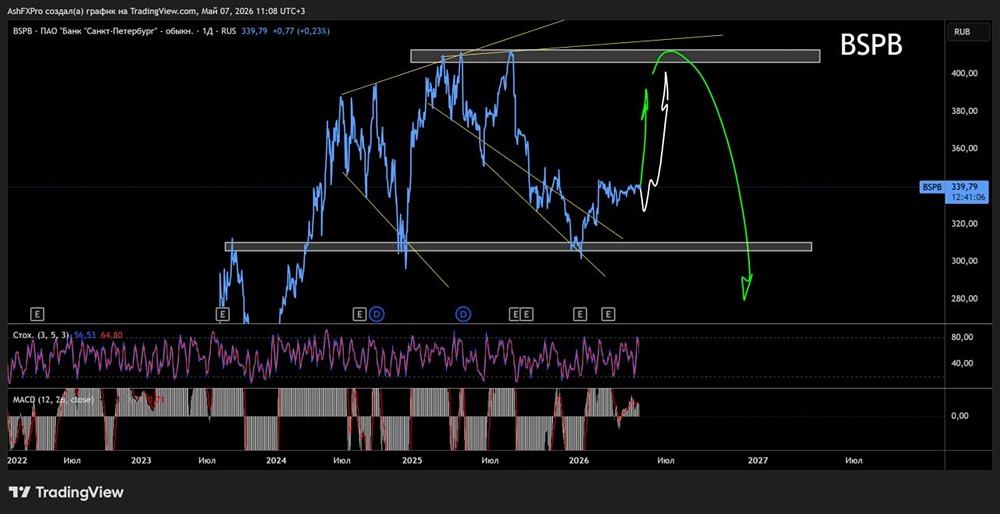1000x514 pixels.
Task: Click the 0,00 MACD scale label
Action: tap(960, 416)
